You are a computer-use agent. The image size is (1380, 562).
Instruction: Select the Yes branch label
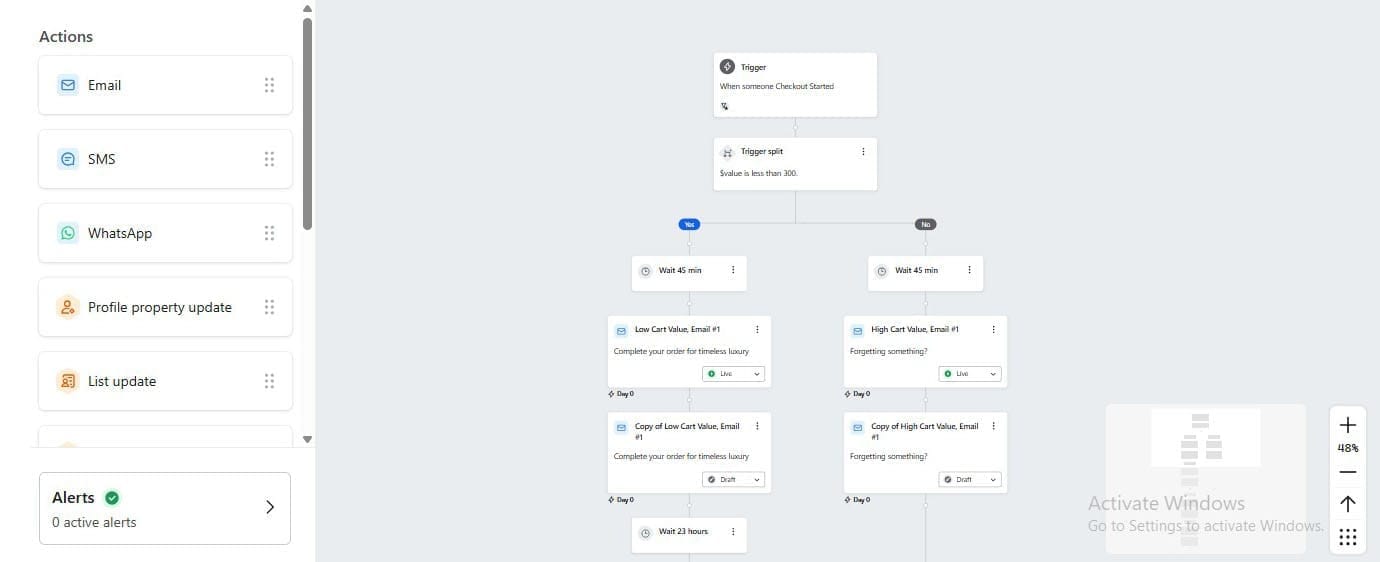pos(688,225)
